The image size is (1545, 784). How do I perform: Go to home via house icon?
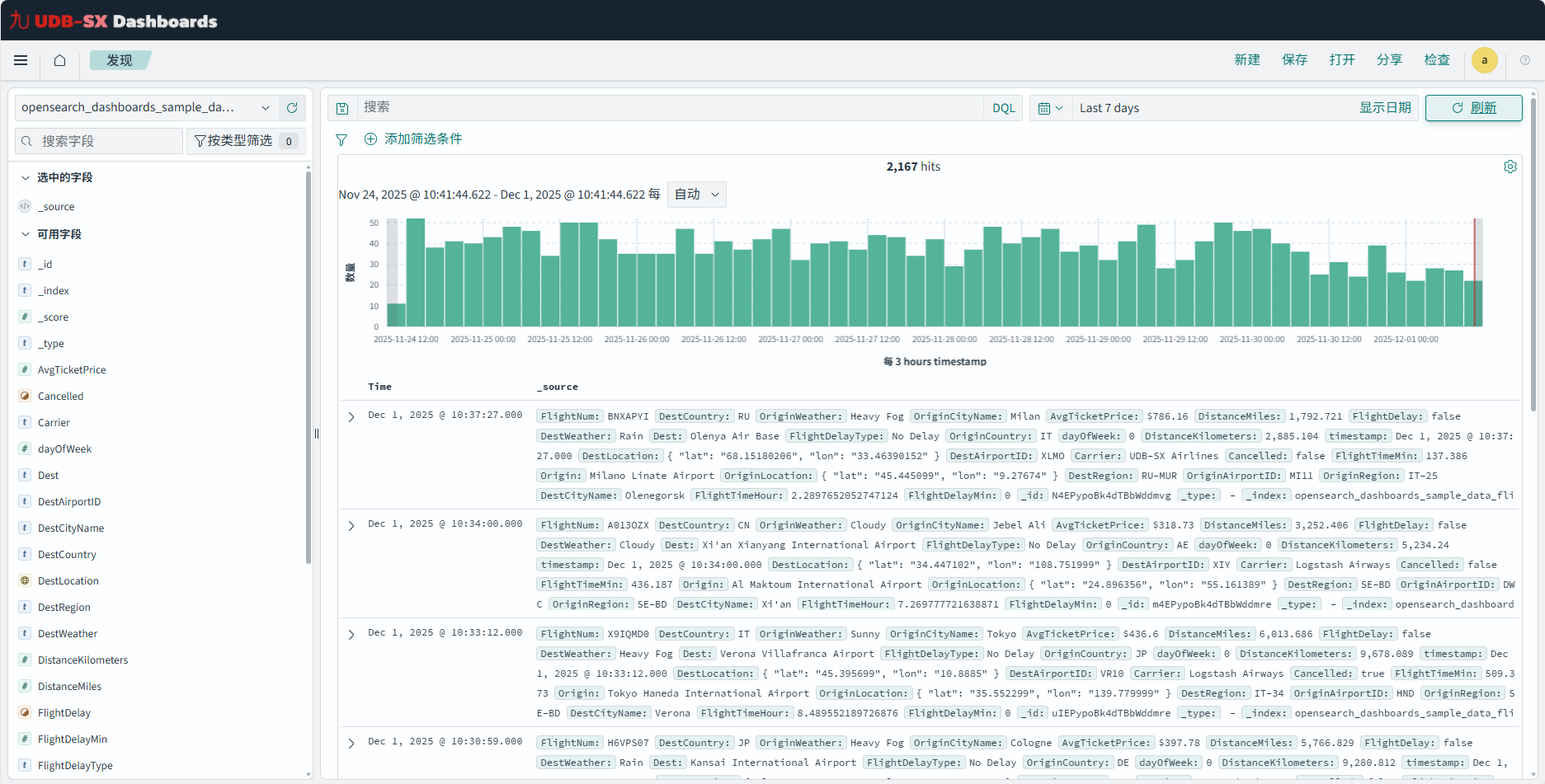(x=59, y=60)
